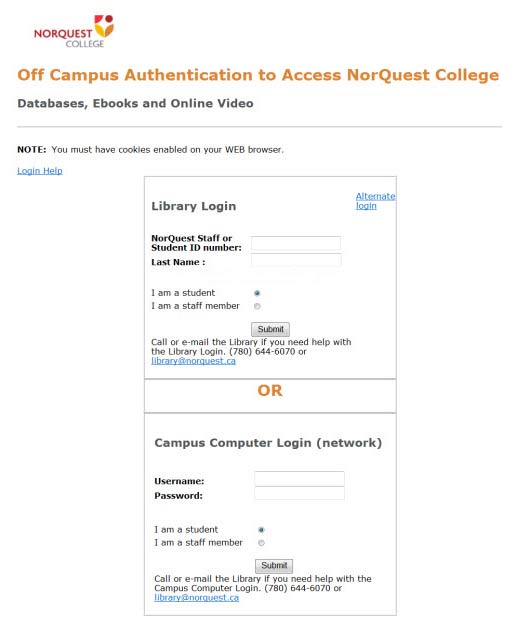The width and height of the screenshot is (514, 634).
Task: Click the Campus Computer Login (network) heading
Action: [268, 443]
